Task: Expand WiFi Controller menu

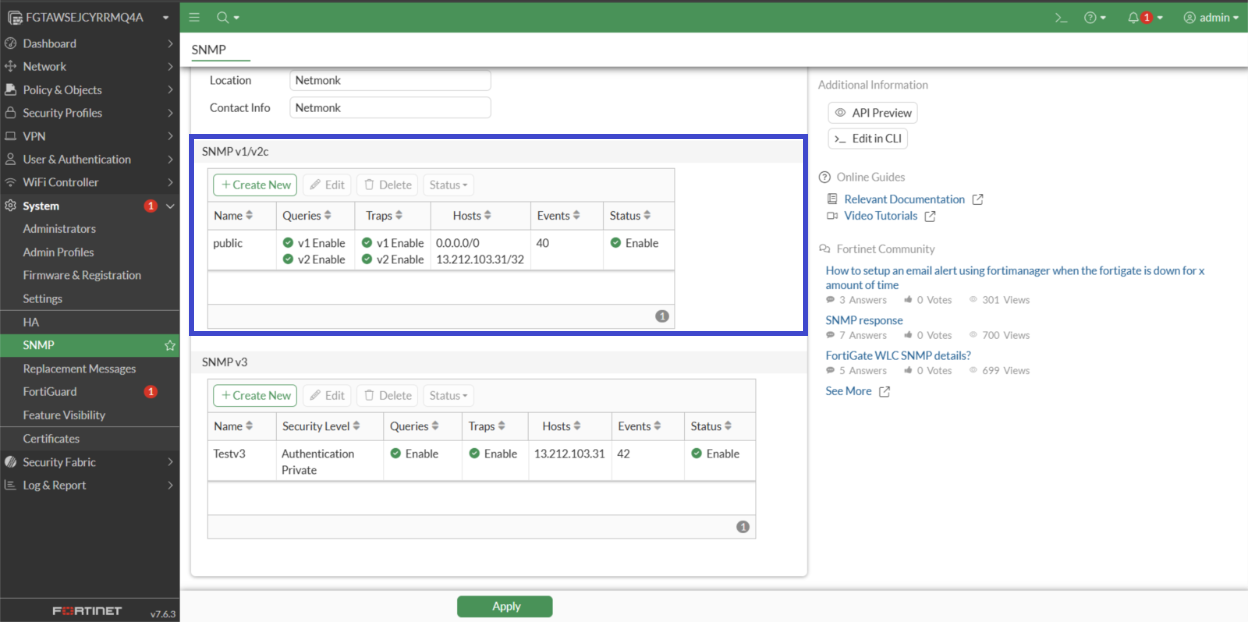Action: point(90,182)
